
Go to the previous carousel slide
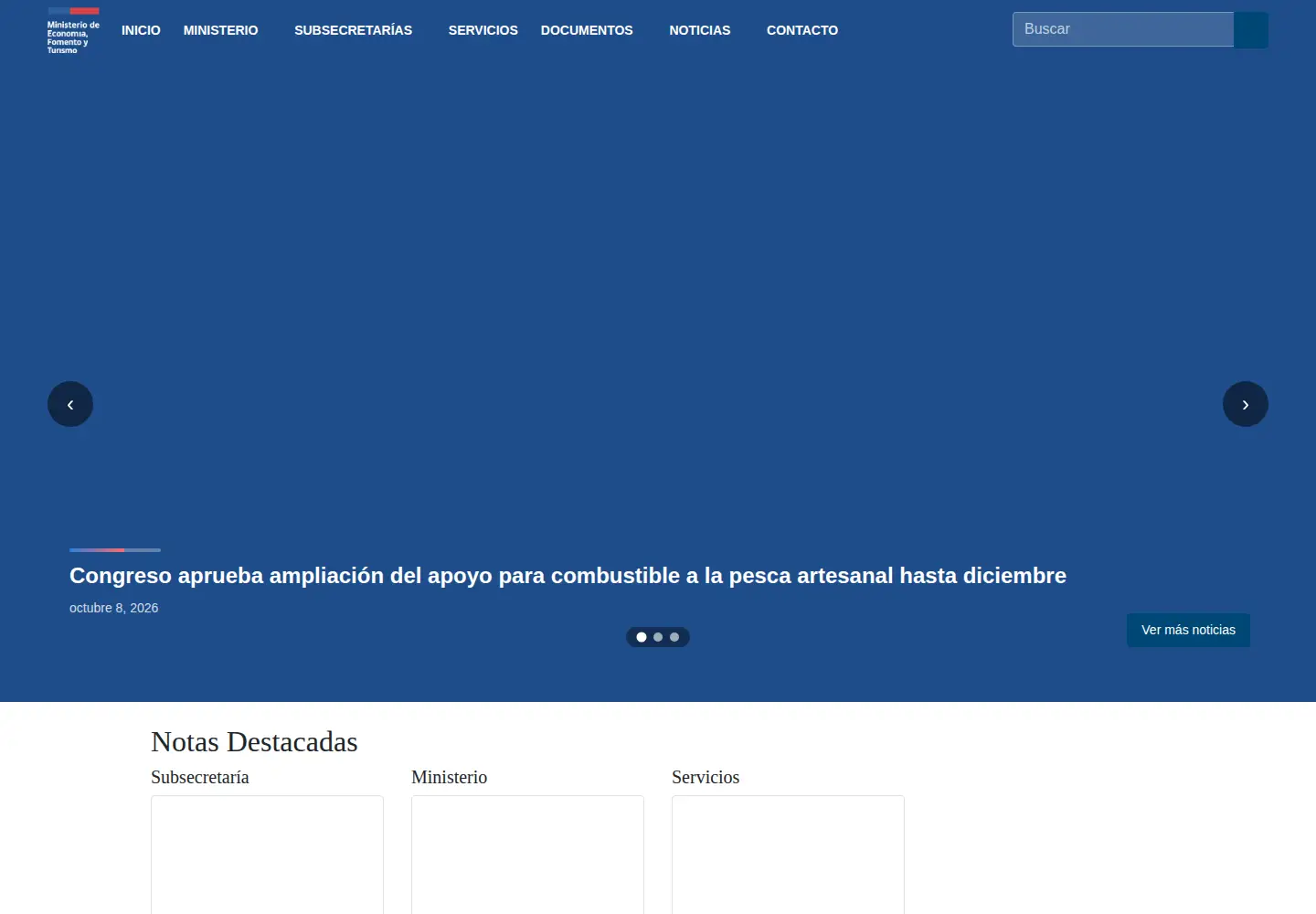[x=70, y=404]
